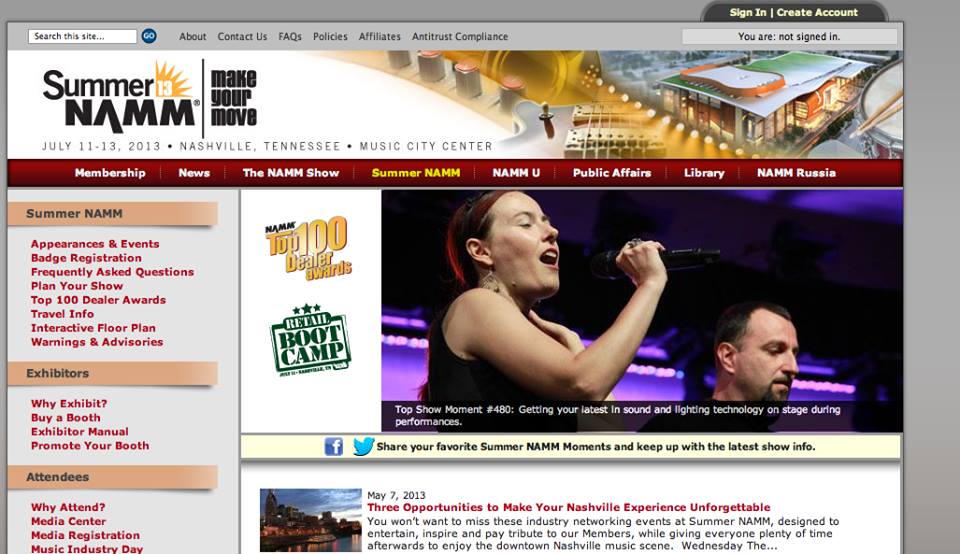Open the Facebook share icon

pos(334,446)
